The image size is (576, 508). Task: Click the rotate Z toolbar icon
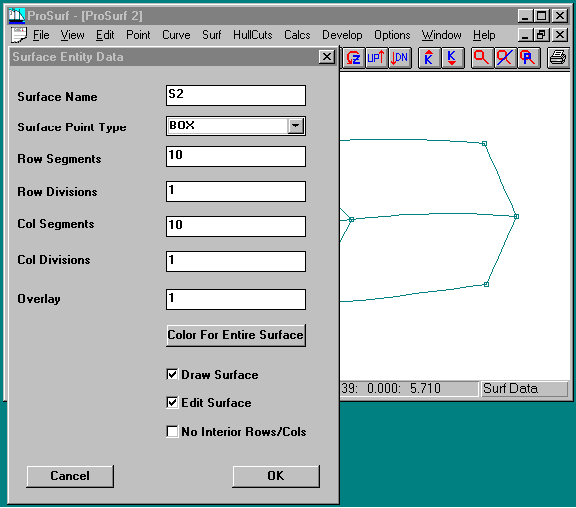[x=353, y=58]
